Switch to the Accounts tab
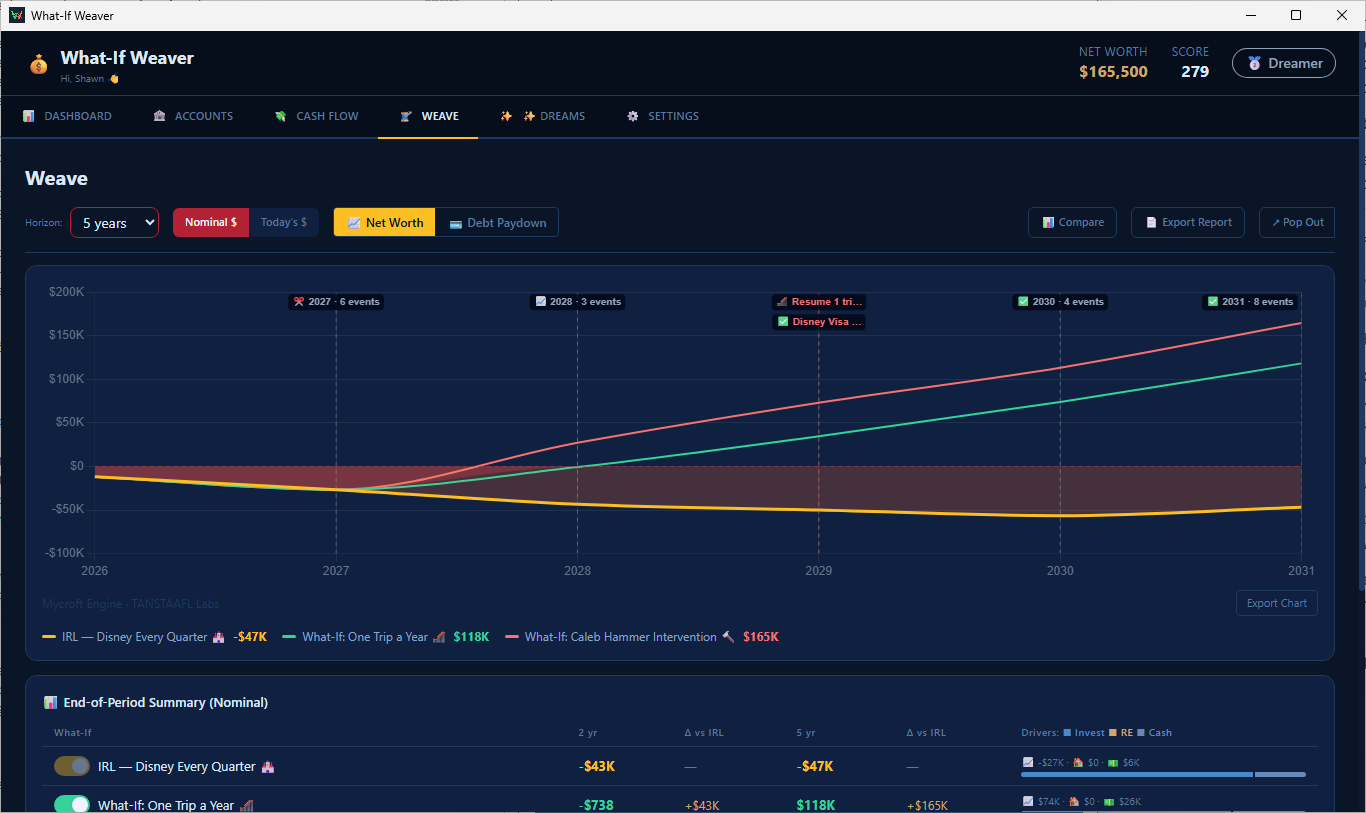 [x=193, y=116]
